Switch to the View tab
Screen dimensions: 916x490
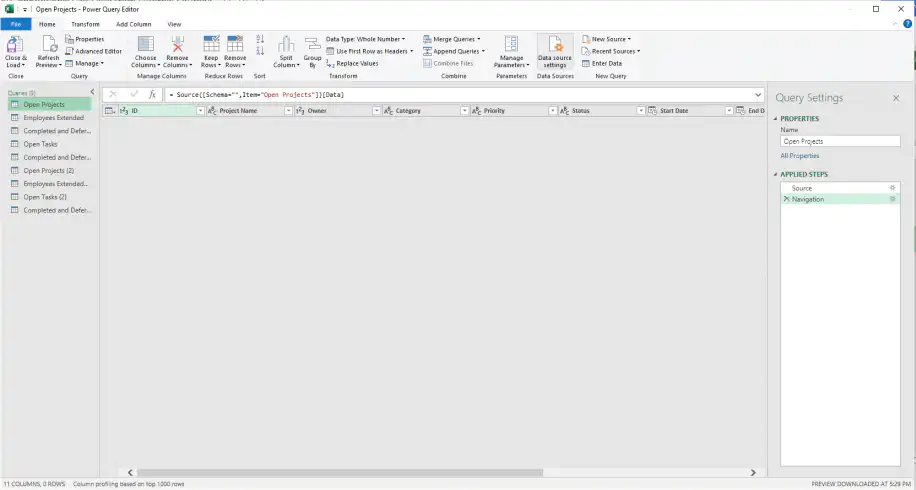(174, 25)
